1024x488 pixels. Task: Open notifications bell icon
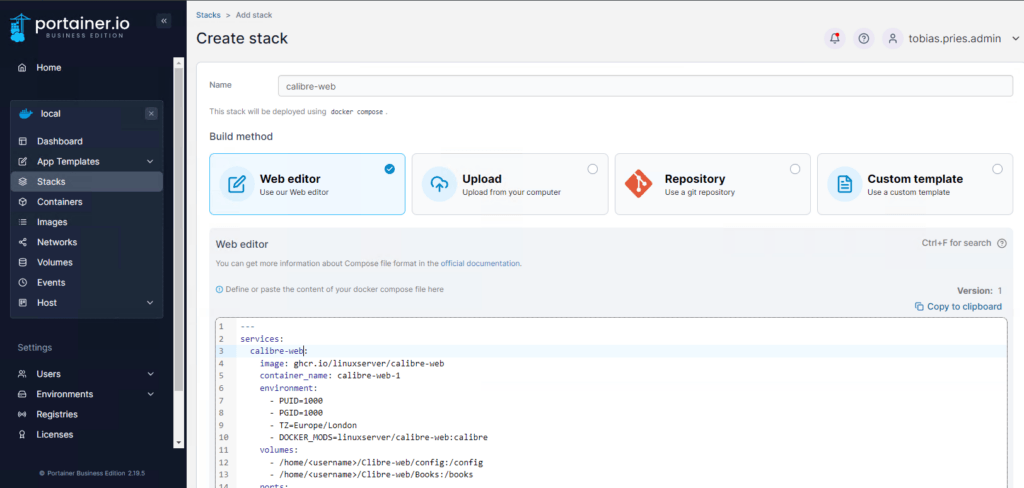click(x=835, y=39)
